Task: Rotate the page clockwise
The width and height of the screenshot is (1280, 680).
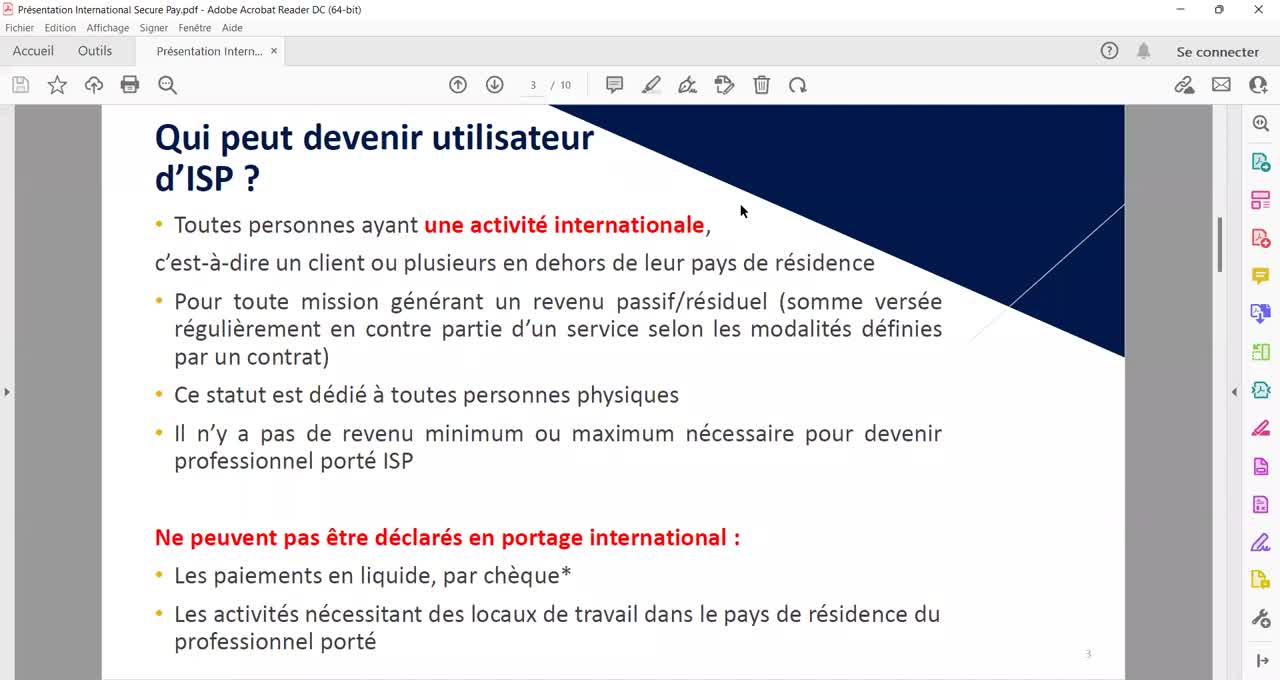Action: click(797, 85)
